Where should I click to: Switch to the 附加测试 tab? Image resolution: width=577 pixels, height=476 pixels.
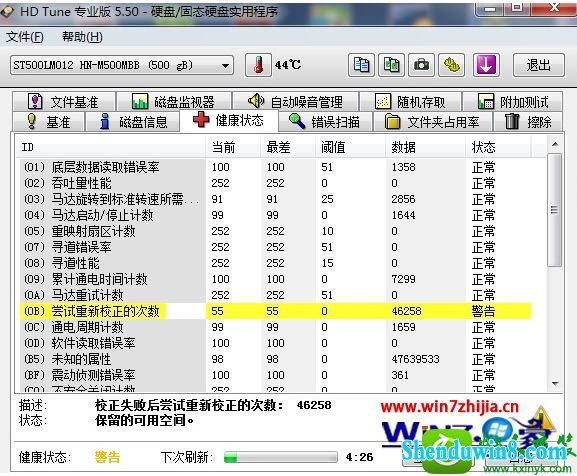pos(513,102)
